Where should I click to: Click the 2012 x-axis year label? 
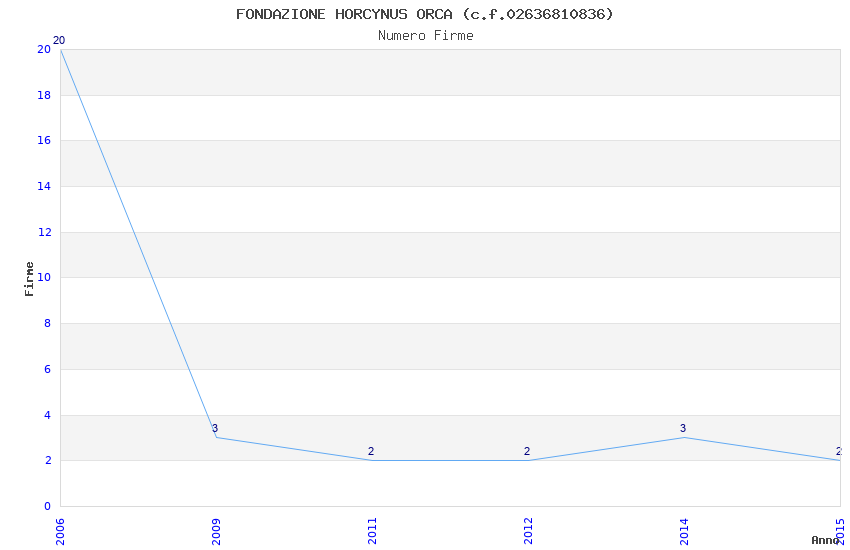pos(529,532)
